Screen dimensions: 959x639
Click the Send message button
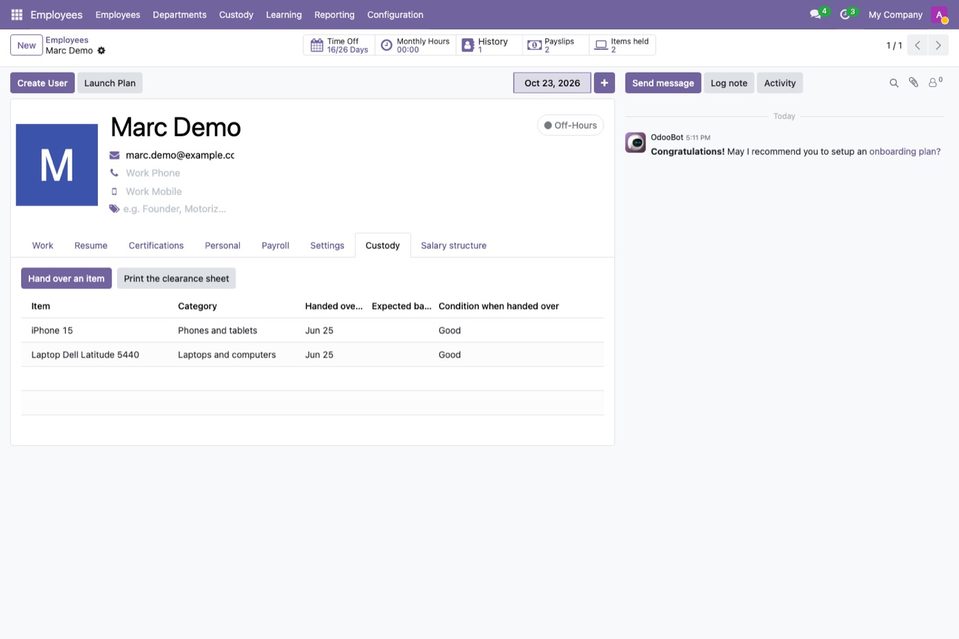[663, 83]
